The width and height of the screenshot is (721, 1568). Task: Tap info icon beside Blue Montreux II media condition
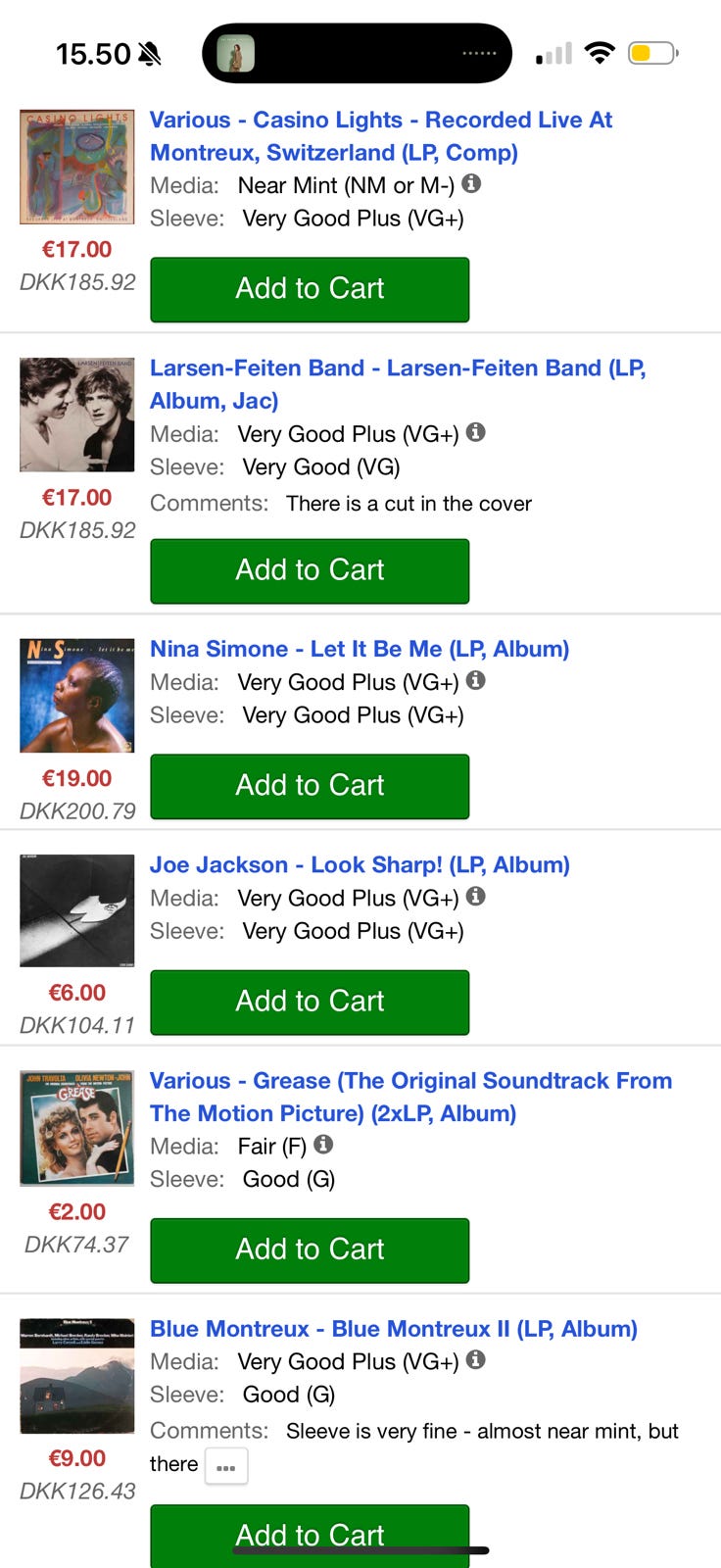475,1359
